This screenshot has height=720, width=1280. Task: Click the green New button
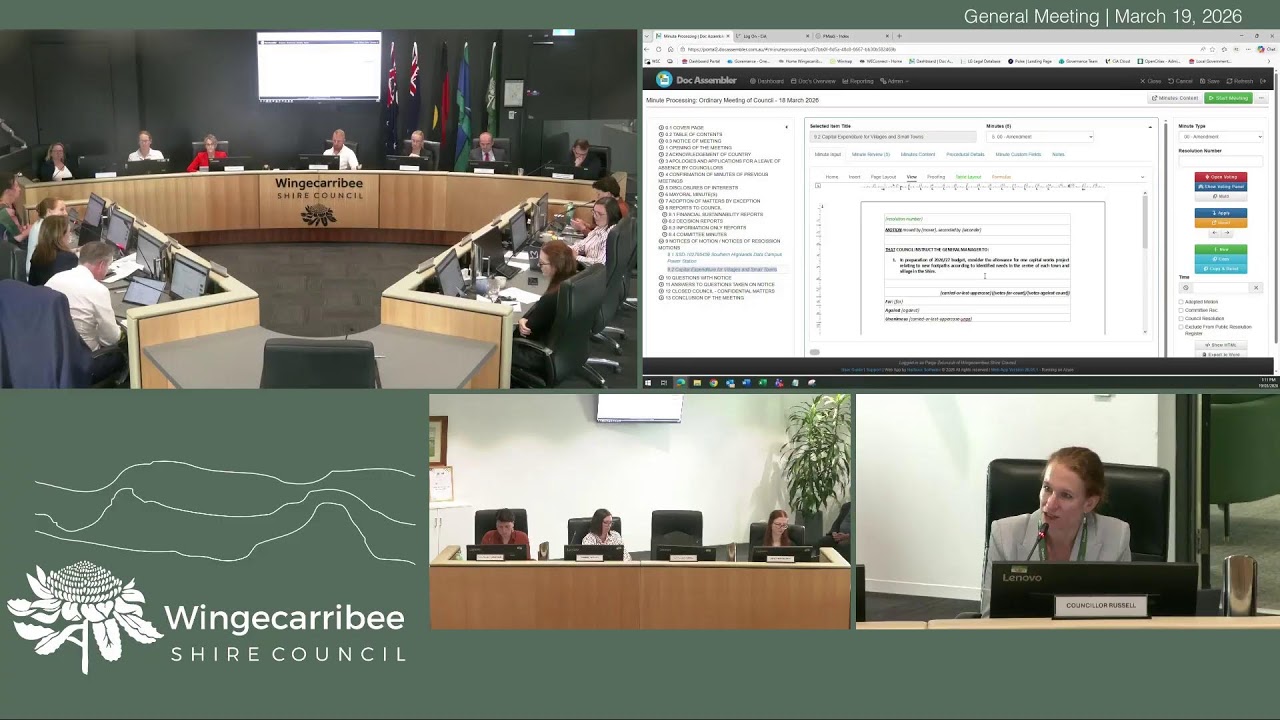pyautogui.click(x=1221, y=249)
